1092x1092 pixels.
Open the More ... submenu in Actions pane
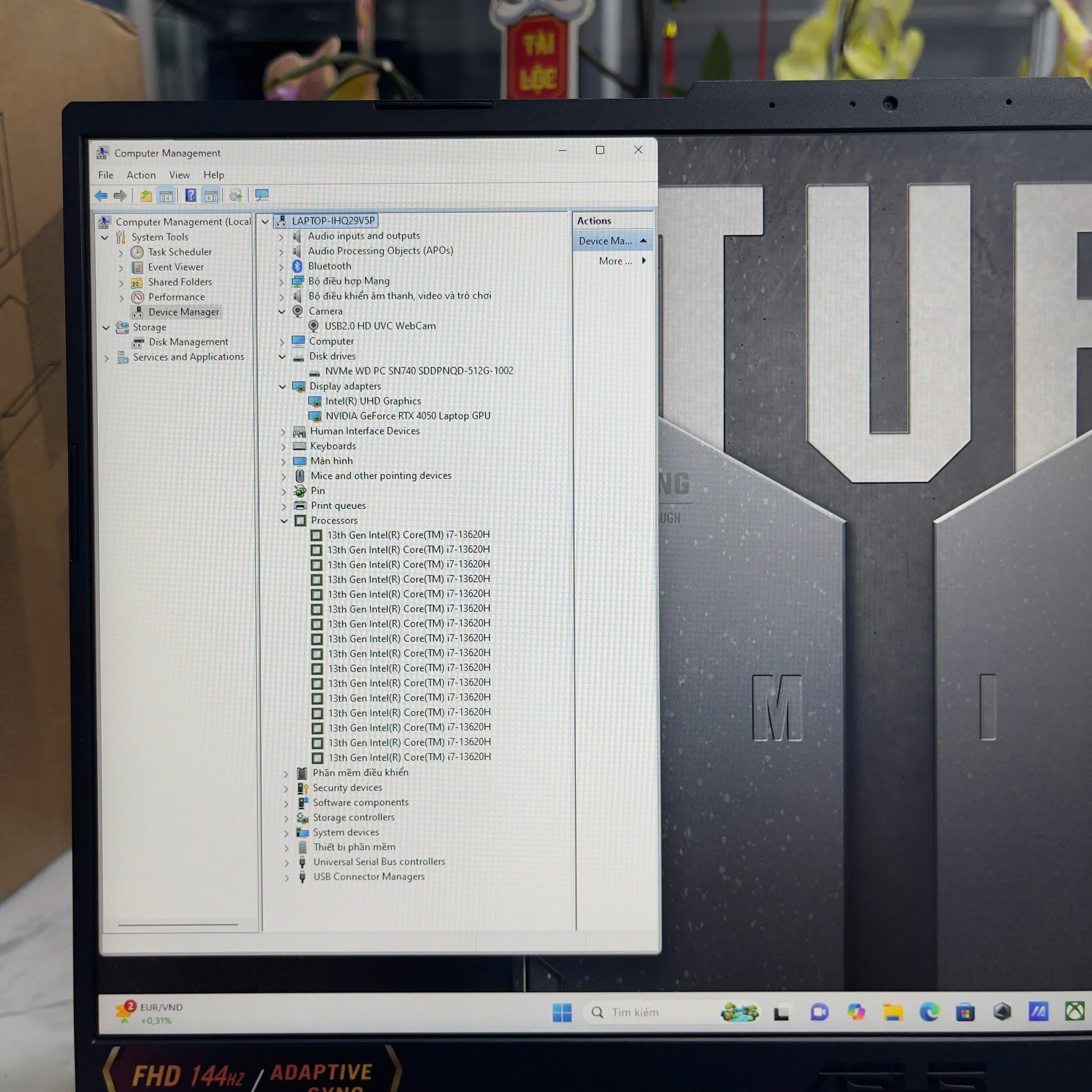(622, 261)
